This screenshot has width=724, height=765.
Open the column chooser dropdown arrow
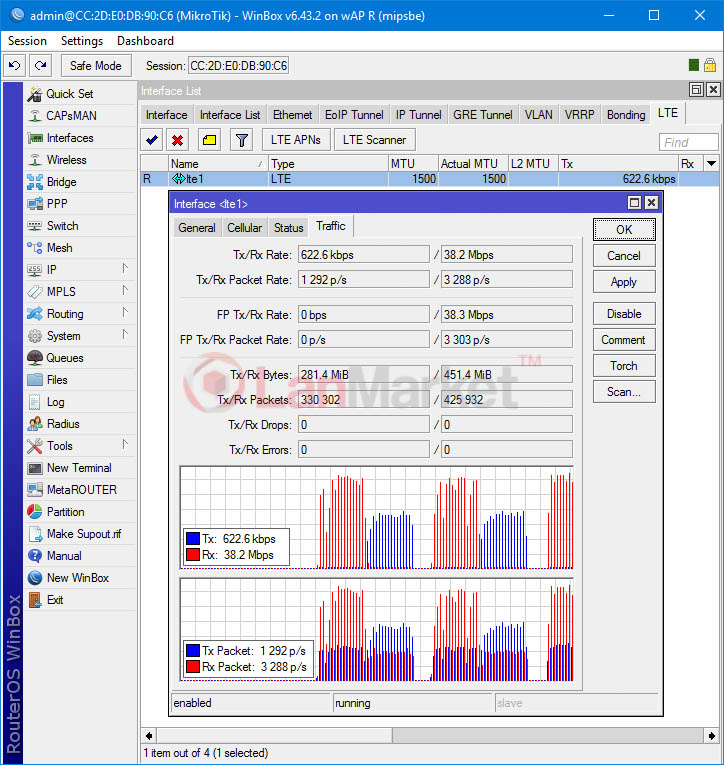click(711, 163)
